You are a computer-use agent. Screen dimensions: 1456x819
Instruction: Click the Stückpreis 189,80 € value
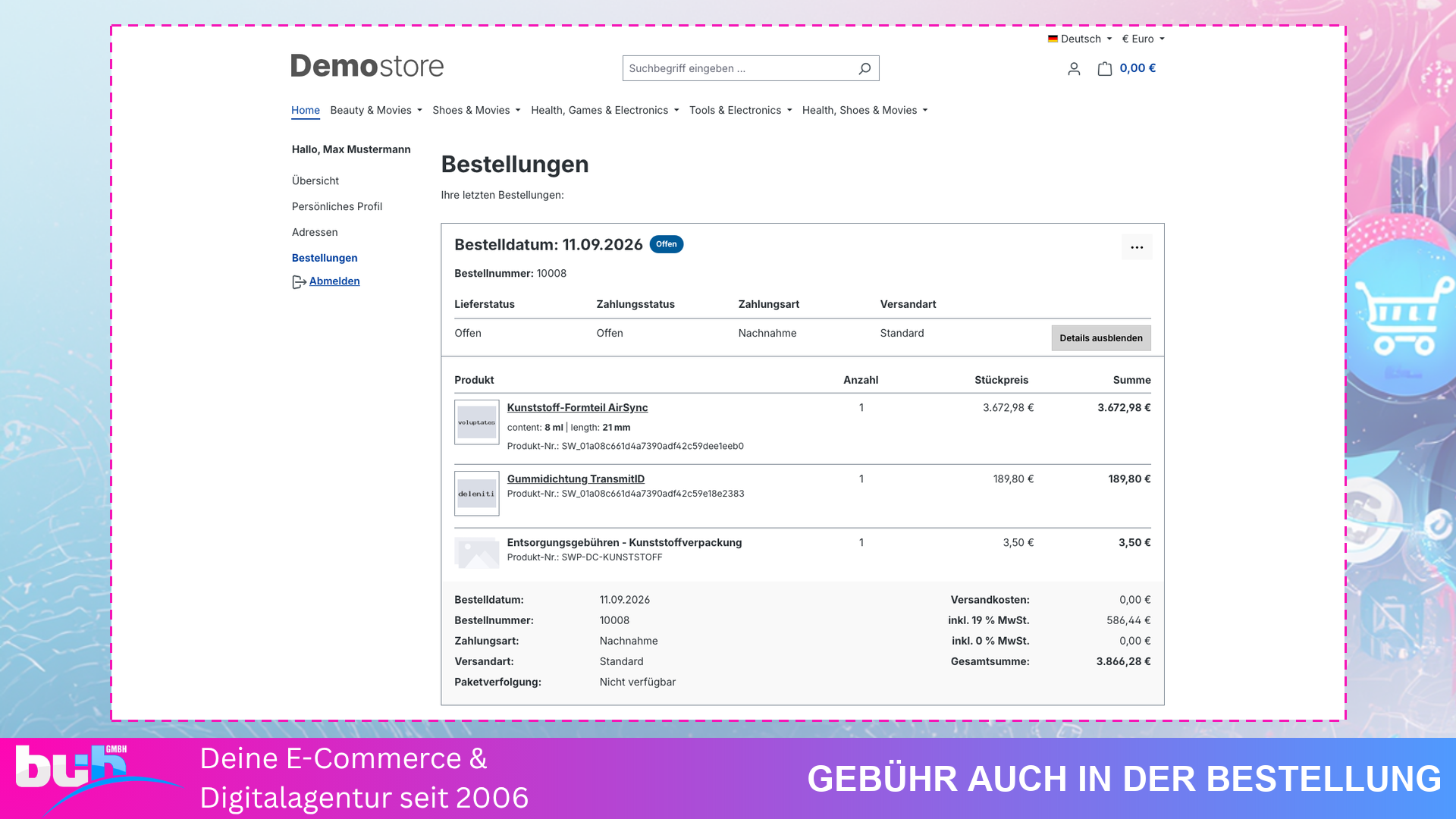[1013, 479]
